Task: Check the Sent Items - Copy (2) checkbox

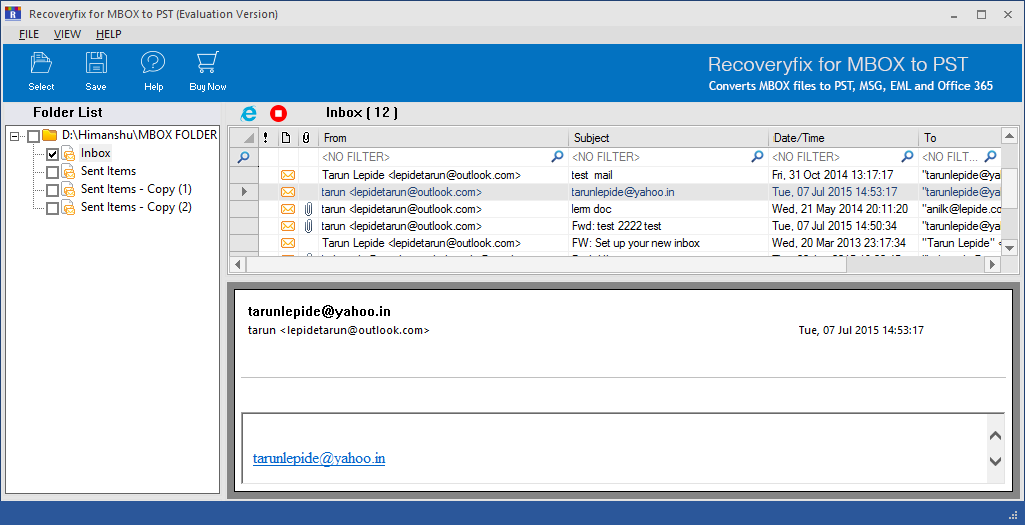Action: click(52, 209)
